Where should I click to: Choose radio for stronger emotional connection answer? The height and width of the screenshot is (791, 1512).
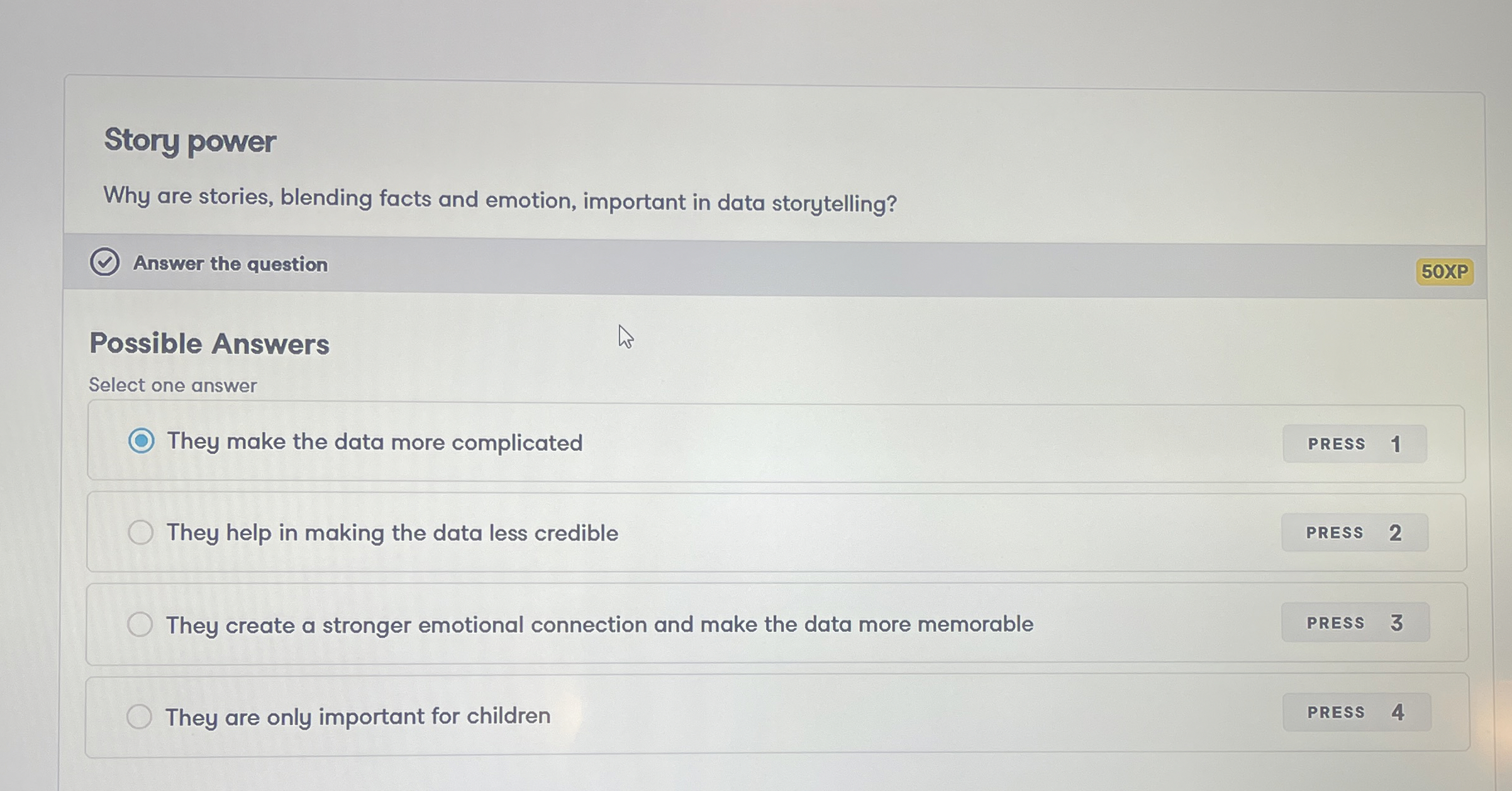[x=140, y=624]
